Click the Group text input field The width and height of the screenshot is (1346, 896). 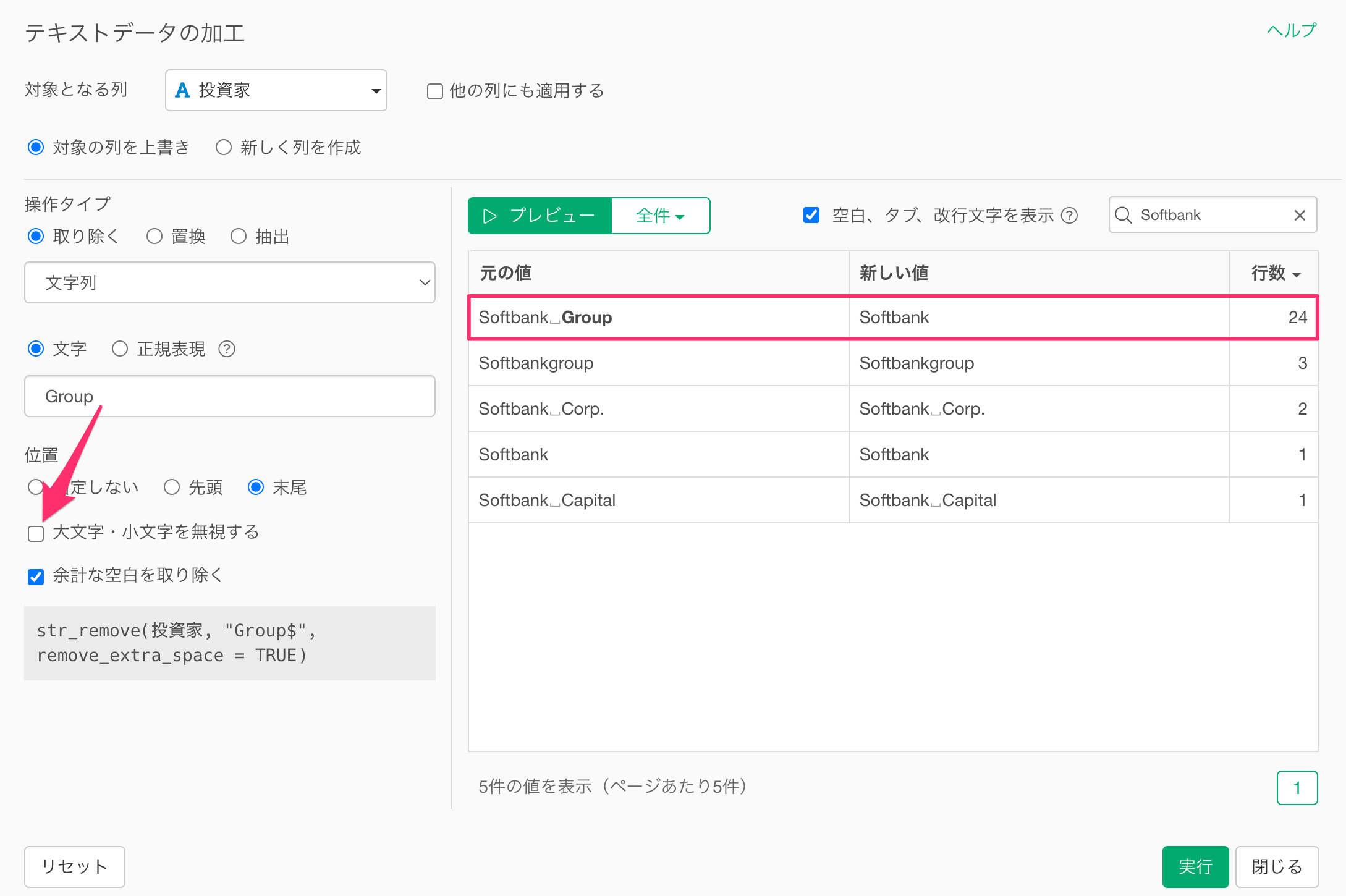point(230,396)
